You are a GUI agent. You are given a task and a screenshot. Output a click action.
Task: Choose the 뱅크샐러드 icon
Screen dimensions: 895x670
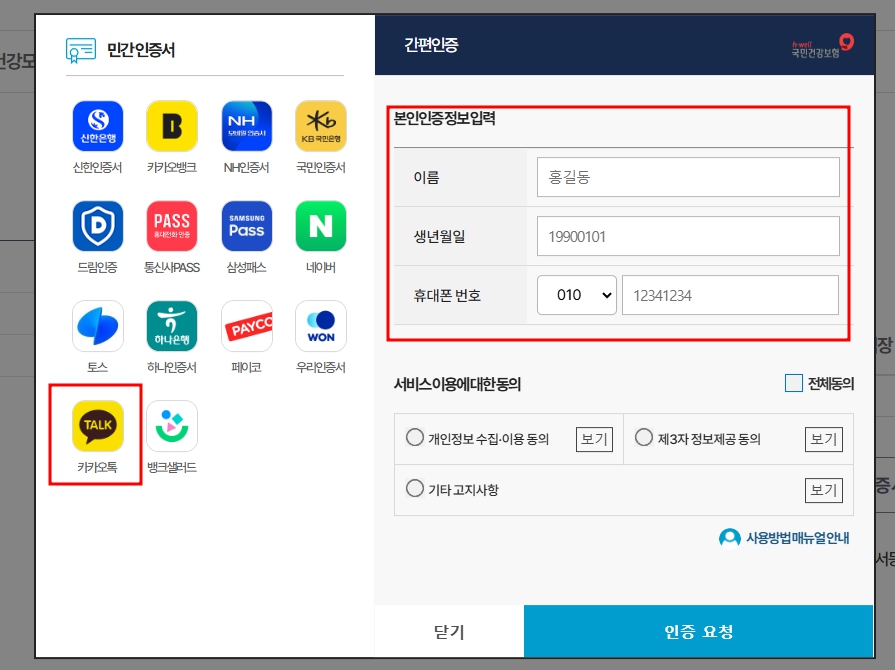click(172, 426)
